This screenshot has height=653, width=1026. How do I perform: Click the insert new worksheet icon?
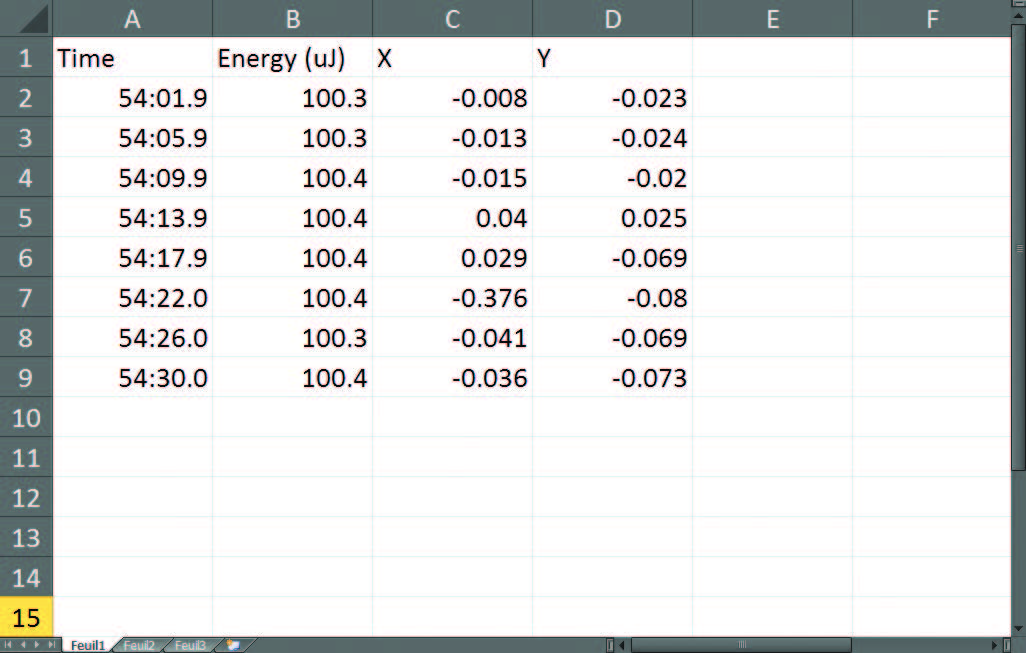pyautogui.click(x=233, y=646)
